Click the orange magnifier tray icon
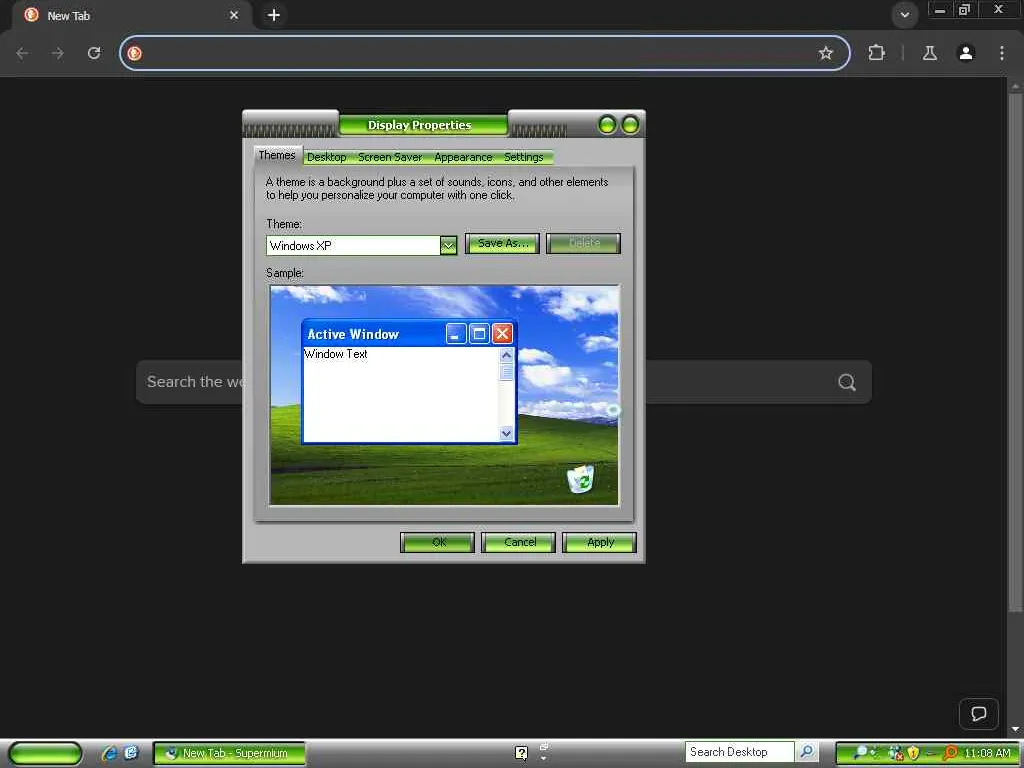 (x=950, y=753)
